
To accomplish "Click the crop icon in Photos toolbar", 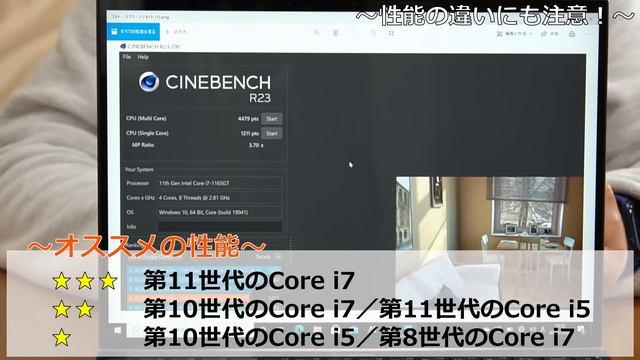I will click(391, 33).
